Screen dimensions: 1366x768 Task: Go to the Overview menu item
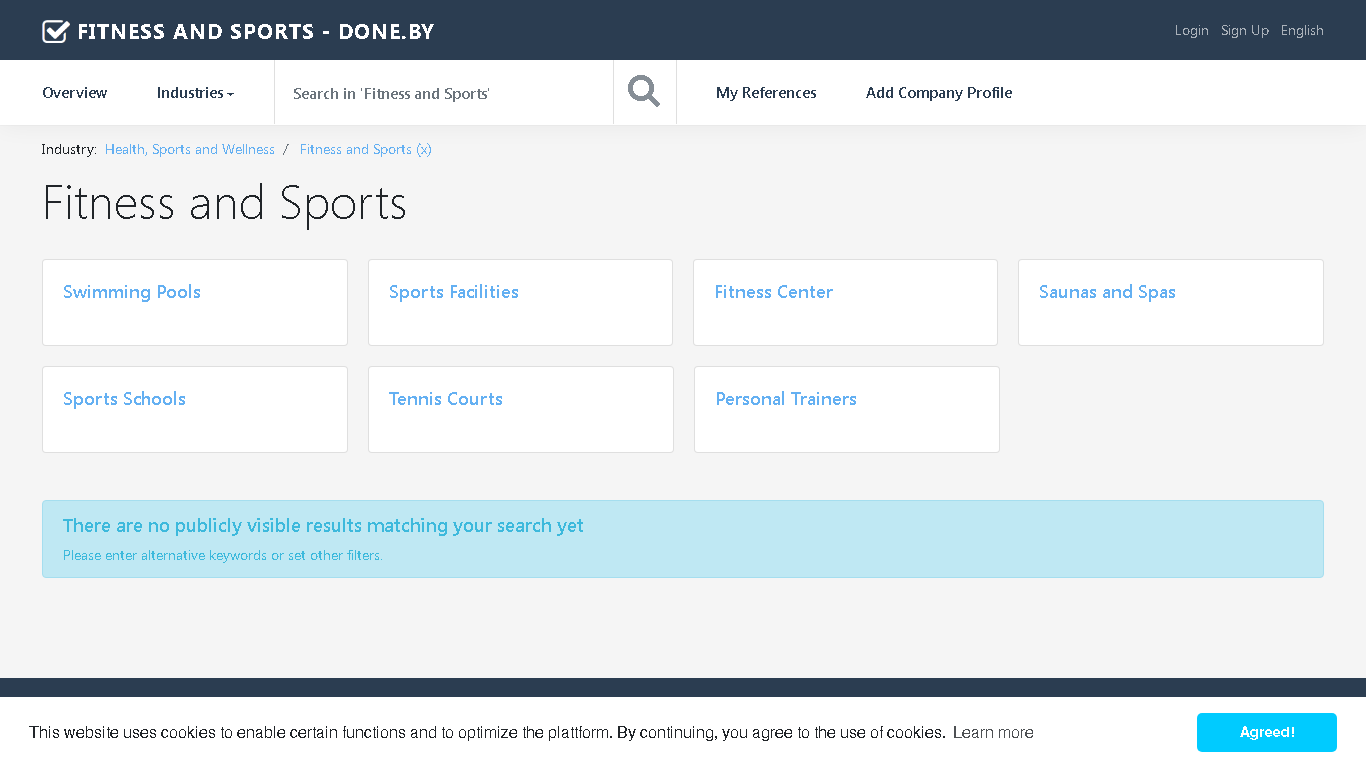pyautogui.click(x=75, y=93)
